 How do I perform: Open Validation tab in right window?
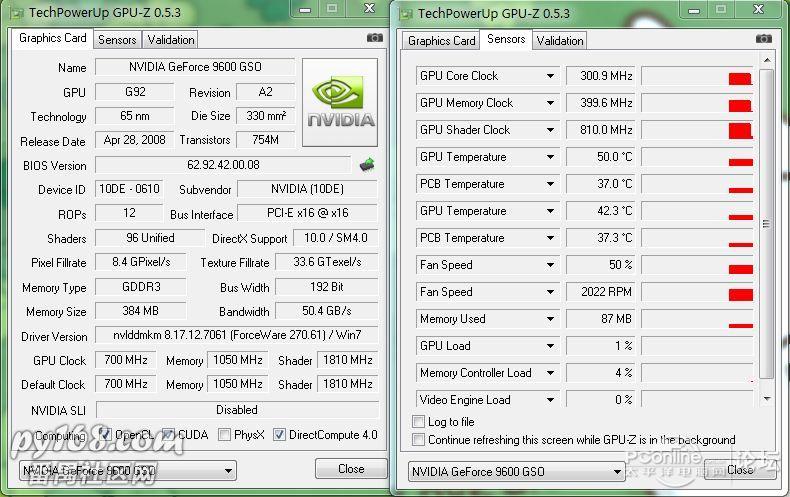[559, 41]
